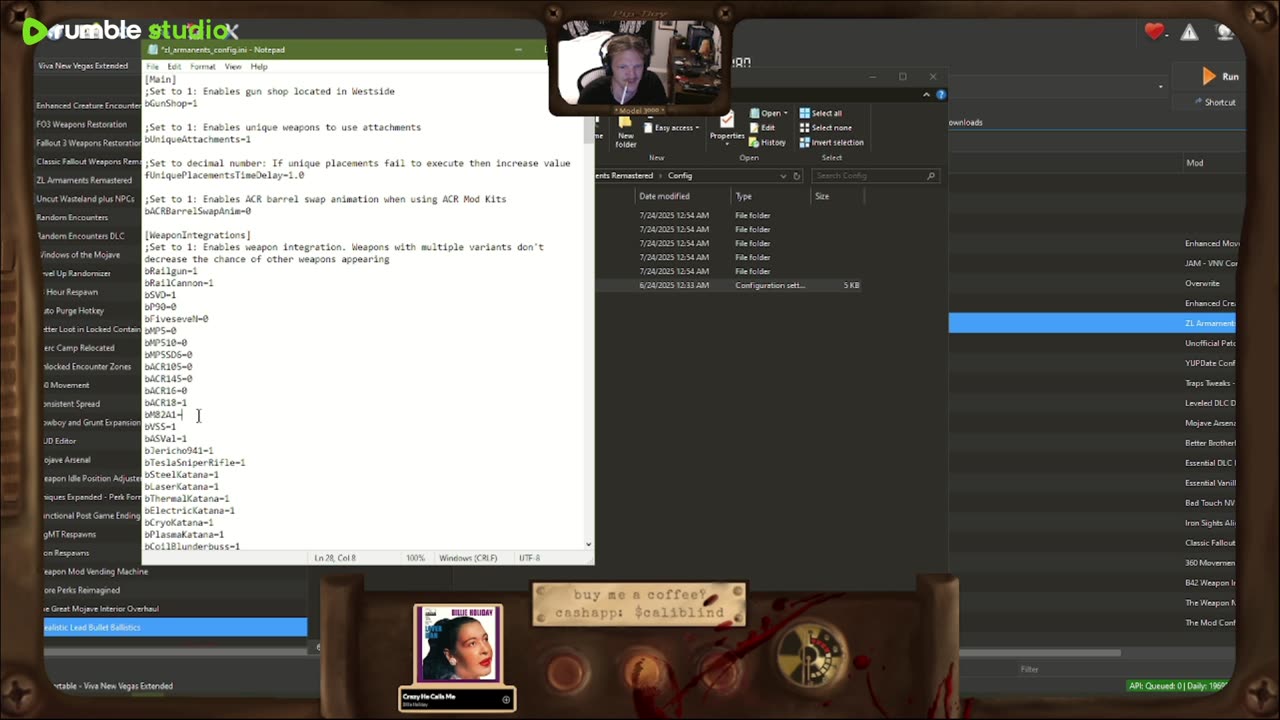
Task: Select highlighted ZL Armaments row in right list
Action: pos(1091,323)
